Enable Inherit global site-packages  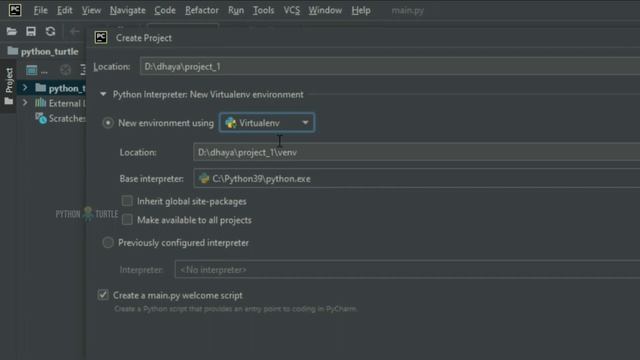(127, 201)
